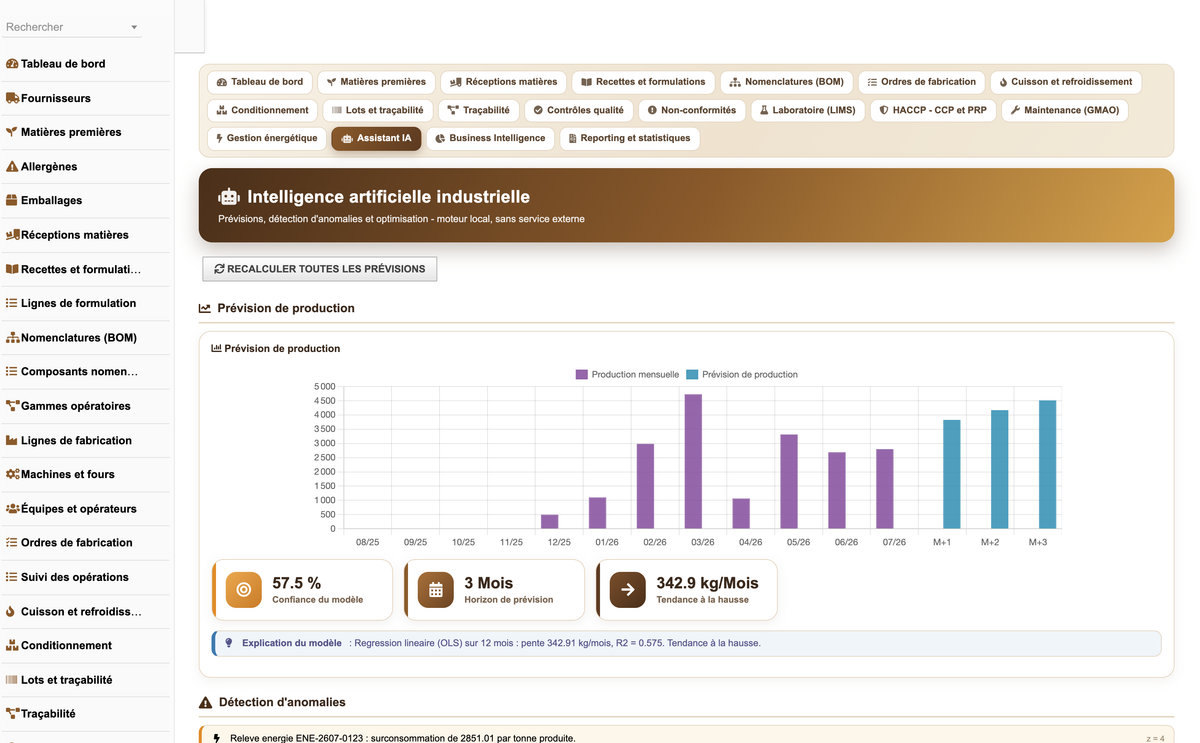Click the Conditionnement boxes icon in sidebar
The image size is (1200, 743).
[x=12, y=645]
